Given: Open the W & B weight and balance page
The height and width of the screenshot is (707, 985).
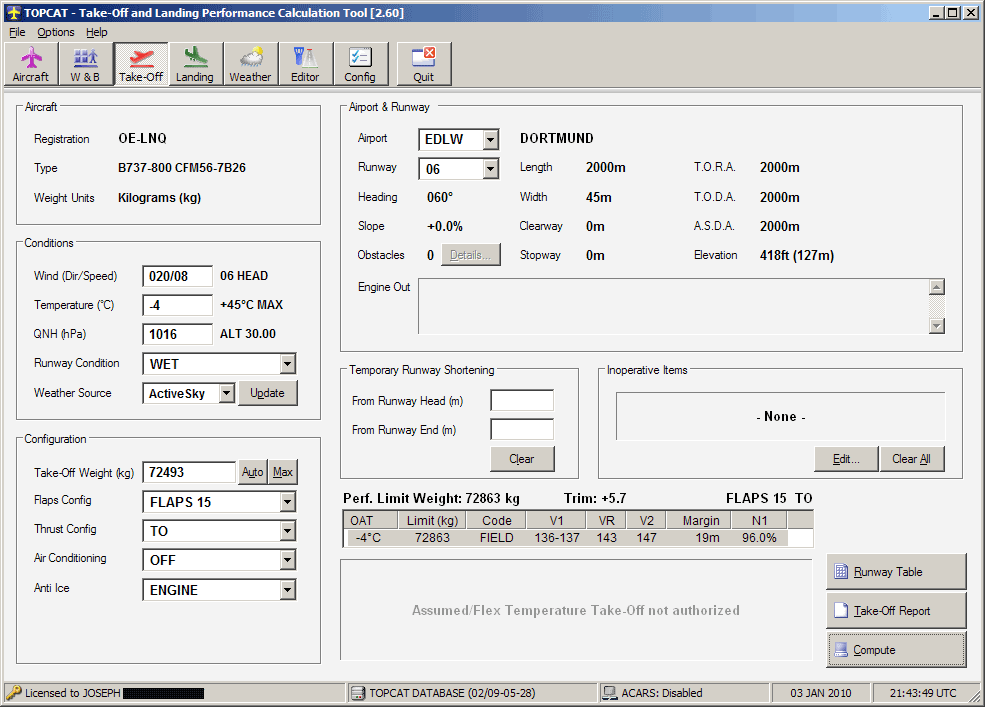Looking at the screenshot, I should [x=85, y=64].
